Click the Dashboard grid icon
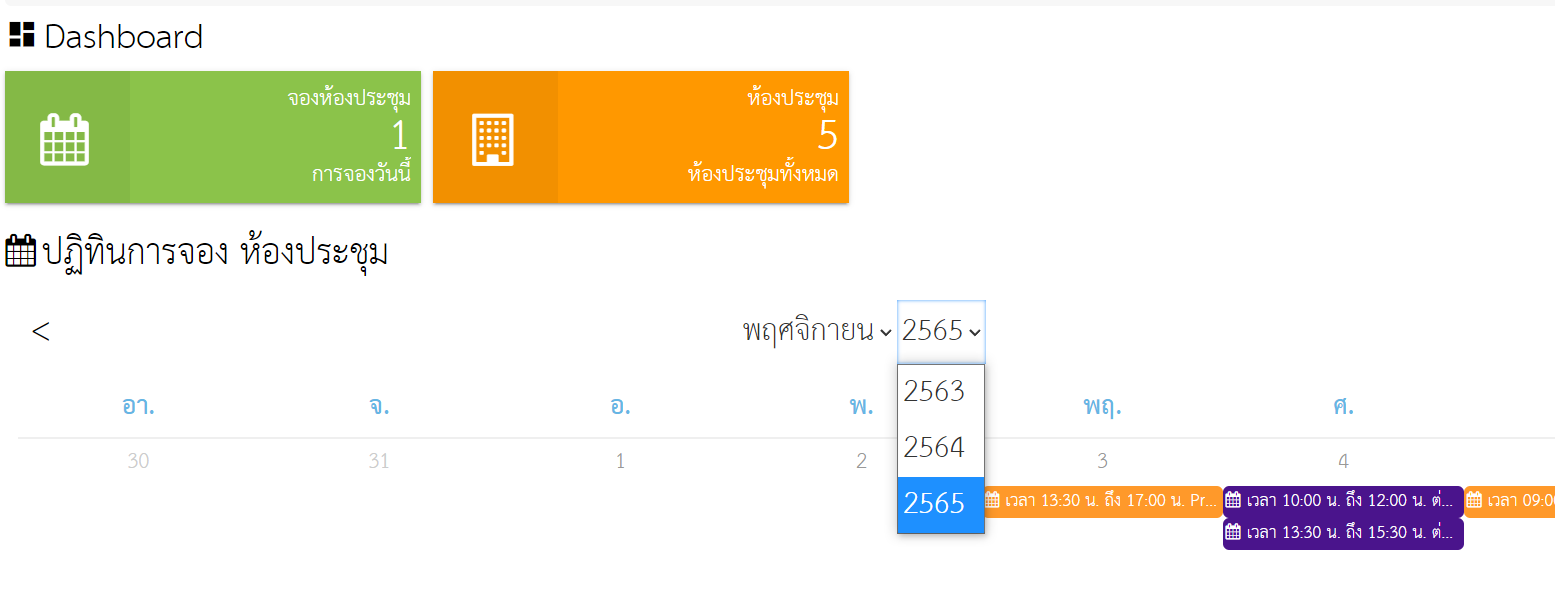The height and width of the screenshot is (605, 1555). (21, 35)
